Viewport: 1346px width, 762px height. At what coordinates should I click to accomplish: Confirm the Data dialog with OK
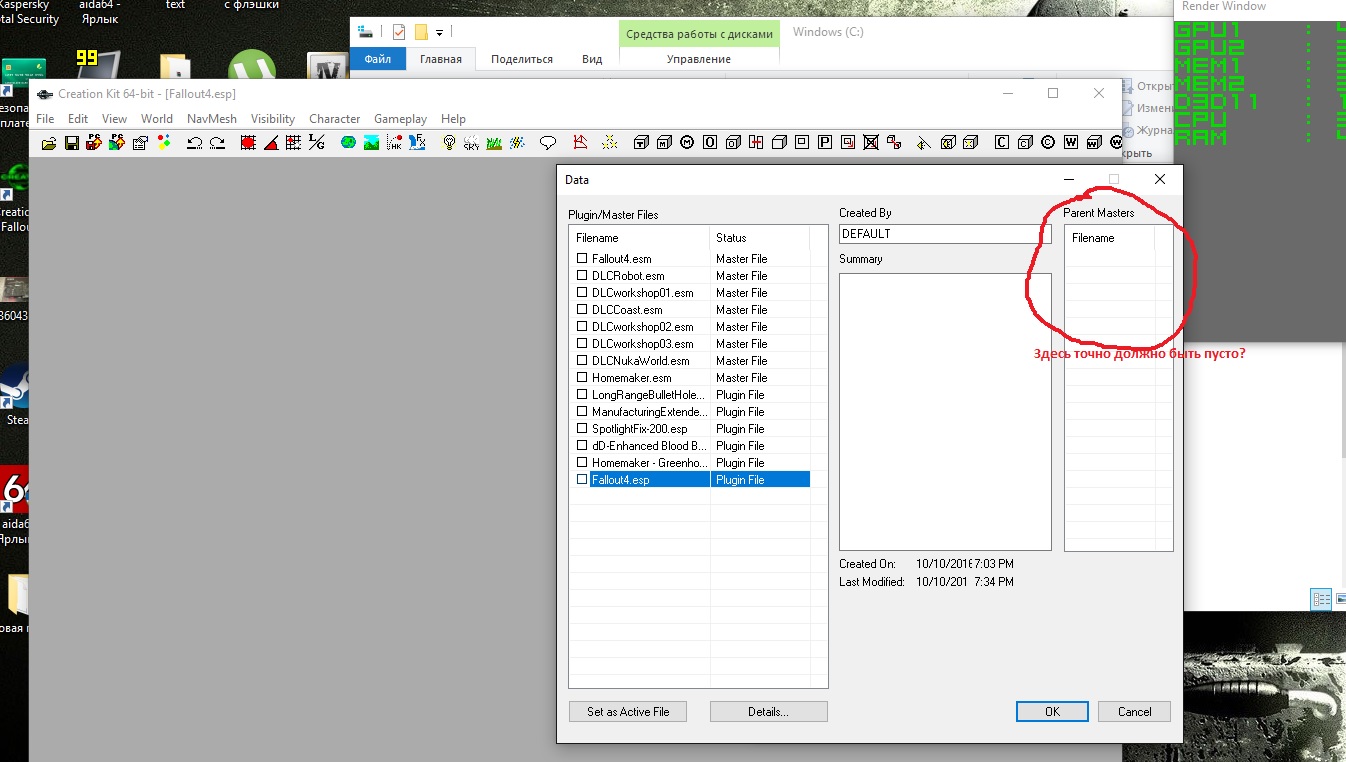coord(1052,712)
